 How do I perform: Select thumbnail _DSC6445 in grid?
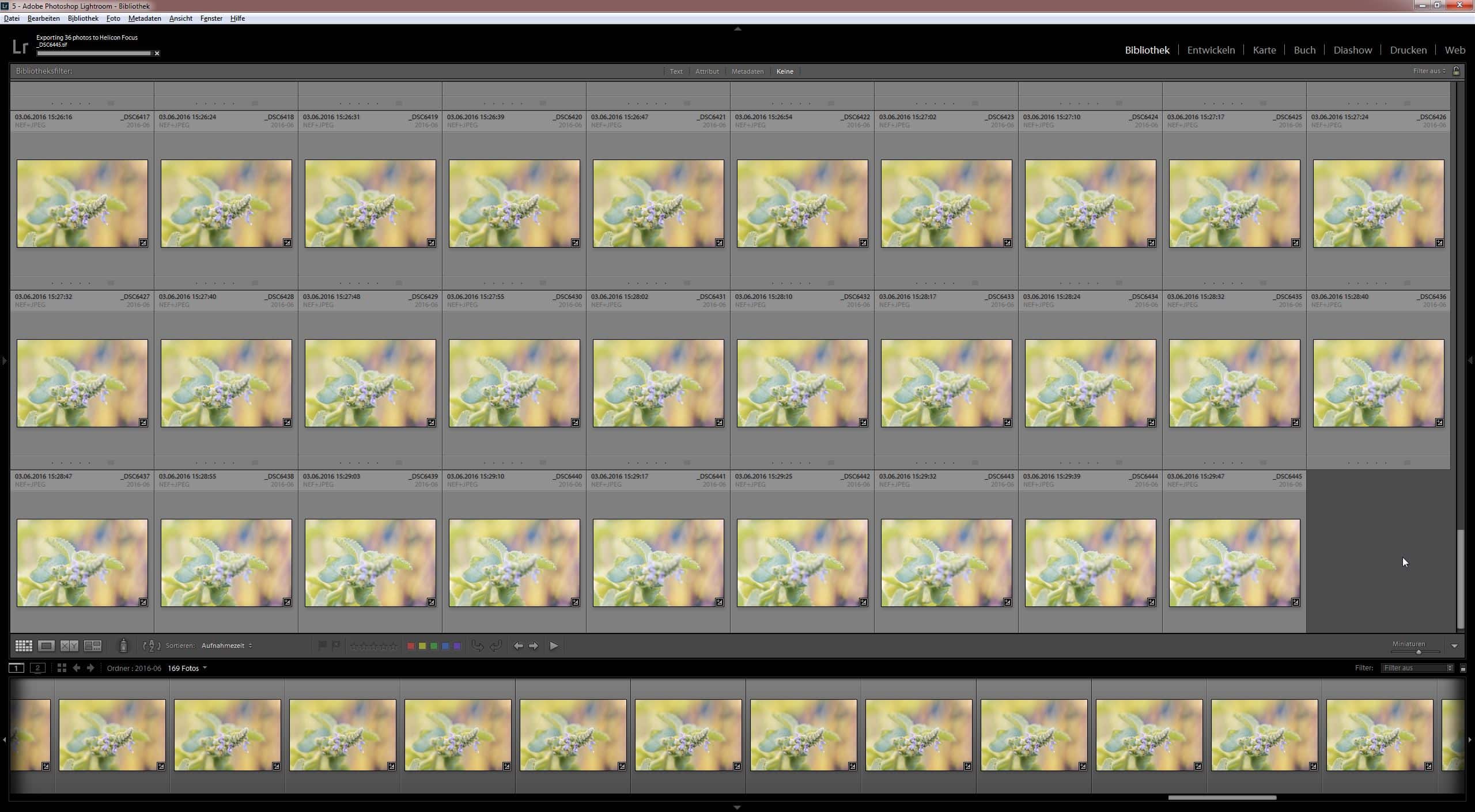[1234, 563]
